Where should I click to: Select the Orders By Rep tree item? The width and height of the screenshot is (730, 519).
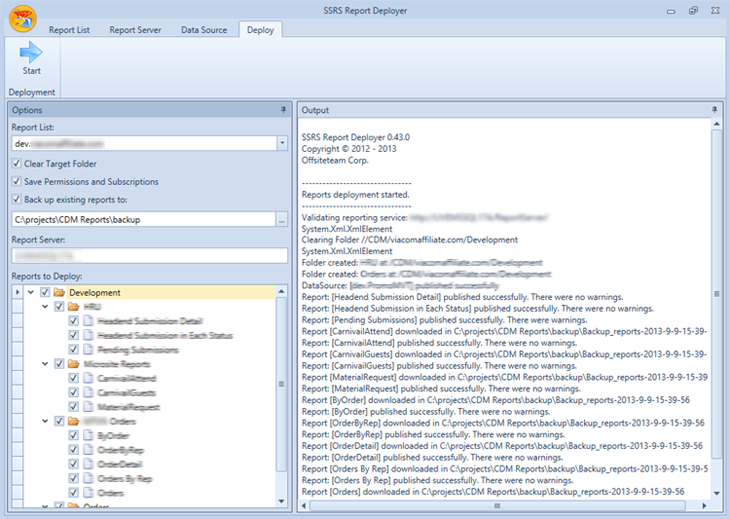coord(124,479)
